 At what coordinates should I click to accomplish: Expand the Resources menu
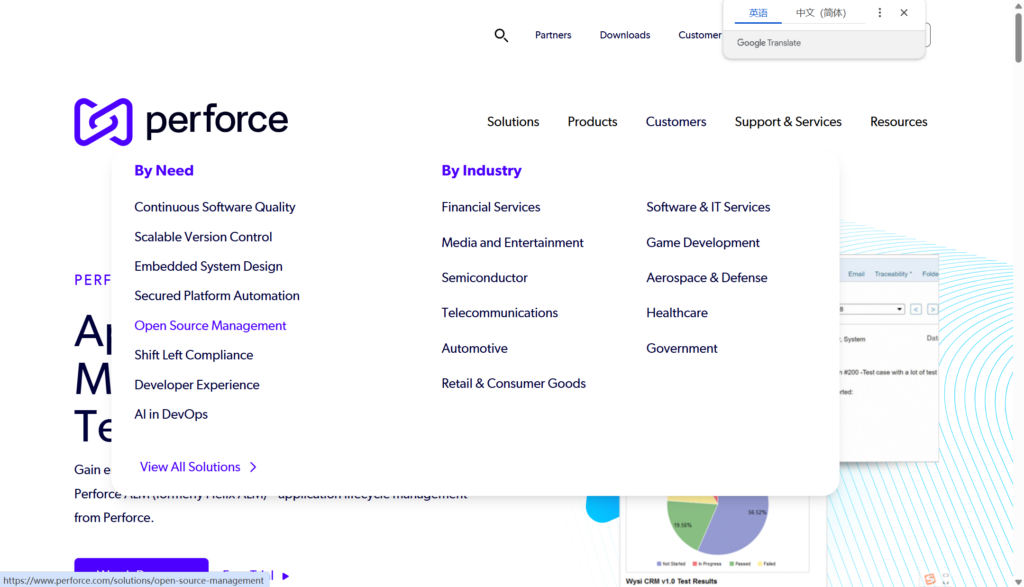(x=898, y=122)
